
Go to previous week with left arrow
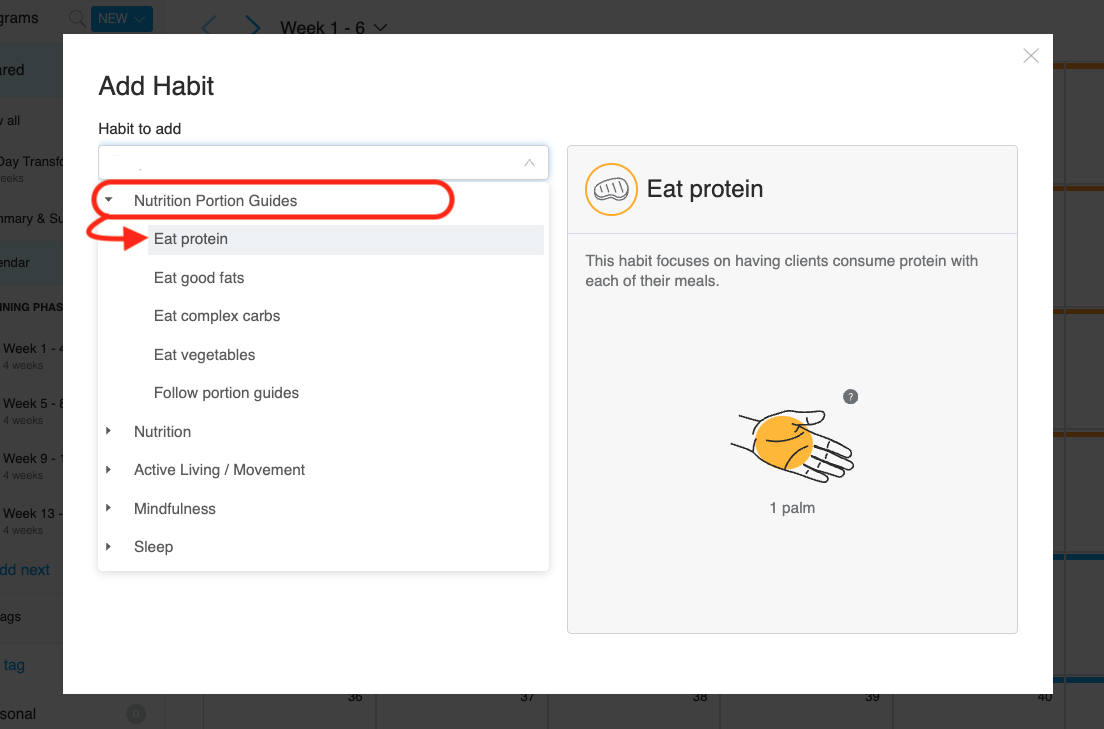point(208,27)
